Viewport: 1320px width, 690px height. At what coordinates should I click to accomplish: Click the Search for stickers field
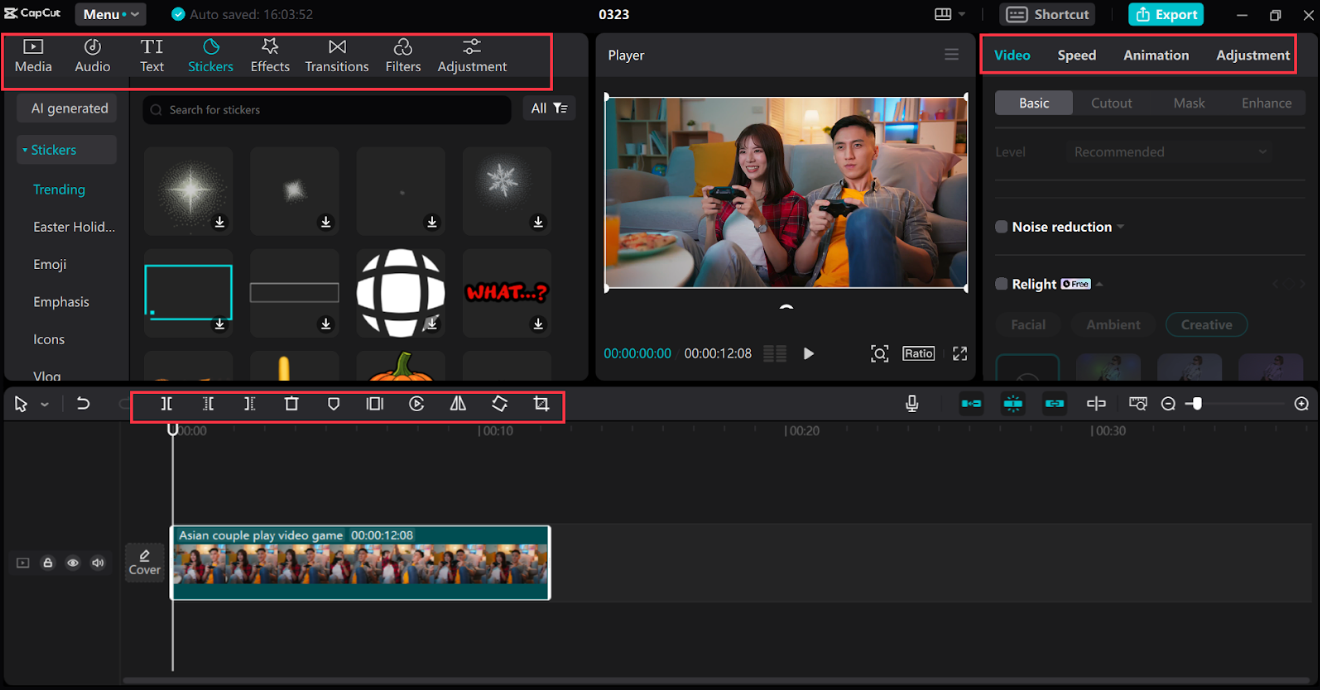[326, 109]
